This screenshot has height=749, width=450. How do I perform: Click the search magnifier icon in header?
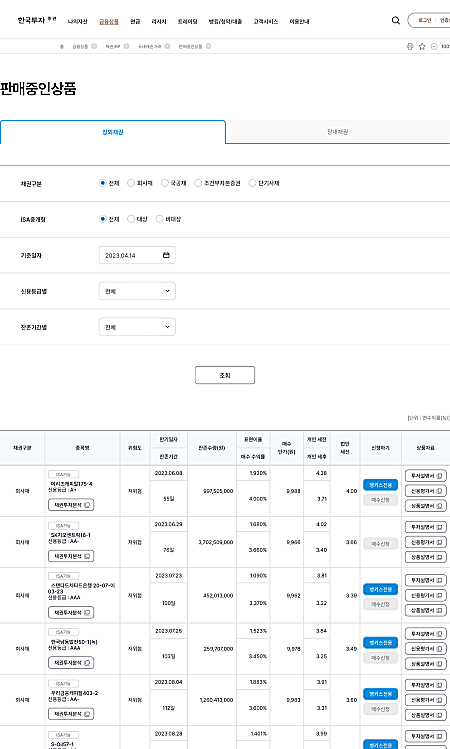click(x=396, y=21)
